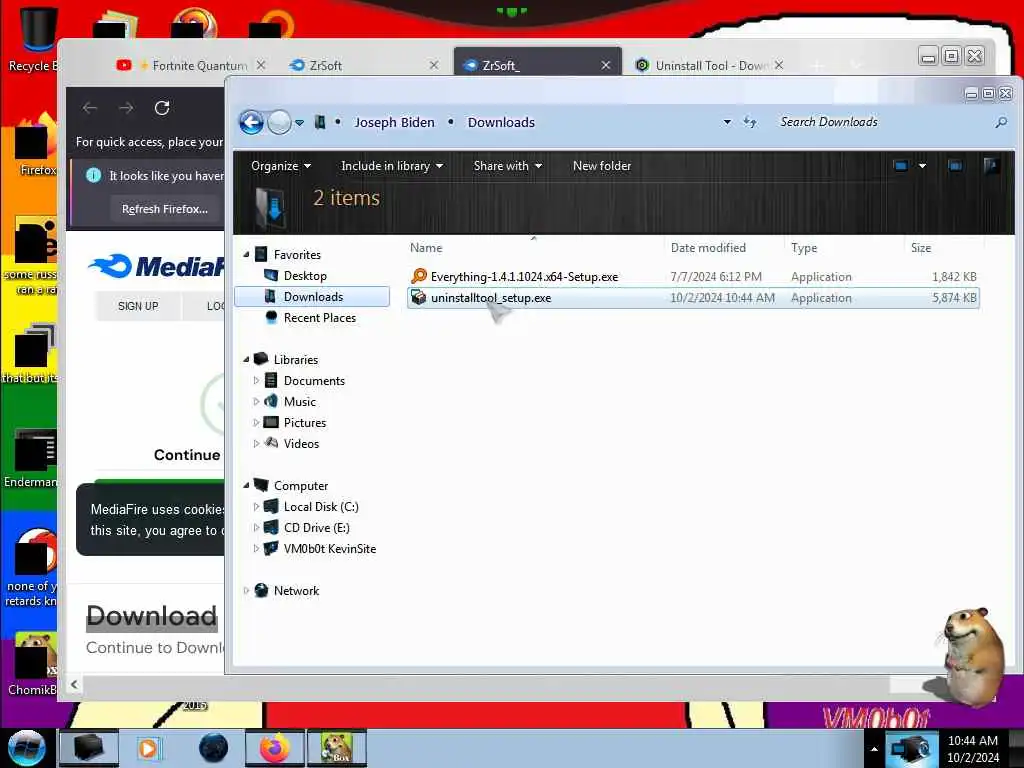Open the Organize menu
The height and width of the screenshot is (768, 1024).
coord(281,166)
